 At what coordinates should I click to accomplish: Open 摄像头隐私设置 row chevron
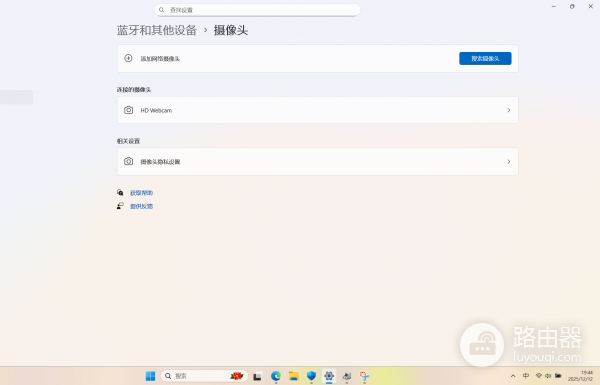[x=509, y=162]
